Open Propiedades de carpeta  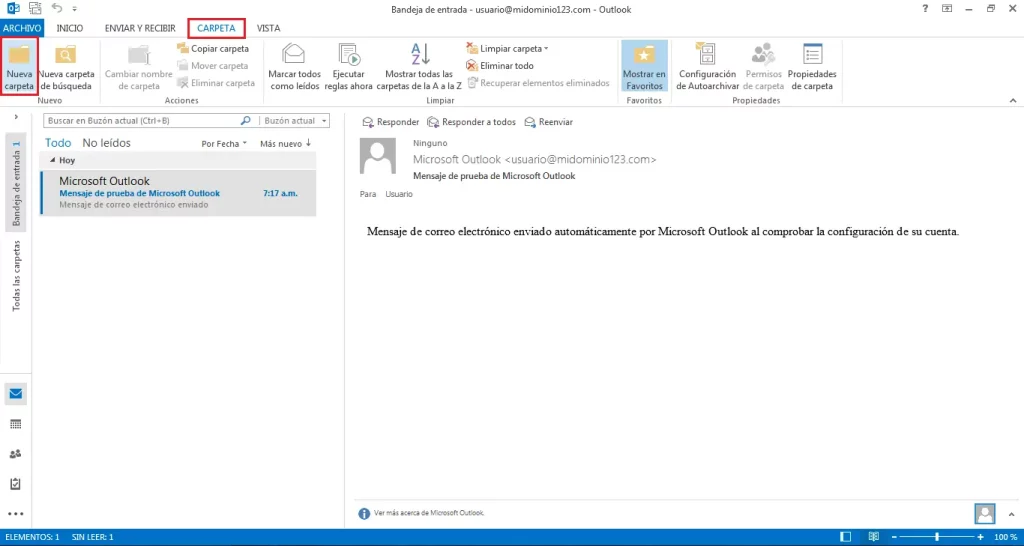click(x=812, y=68)
